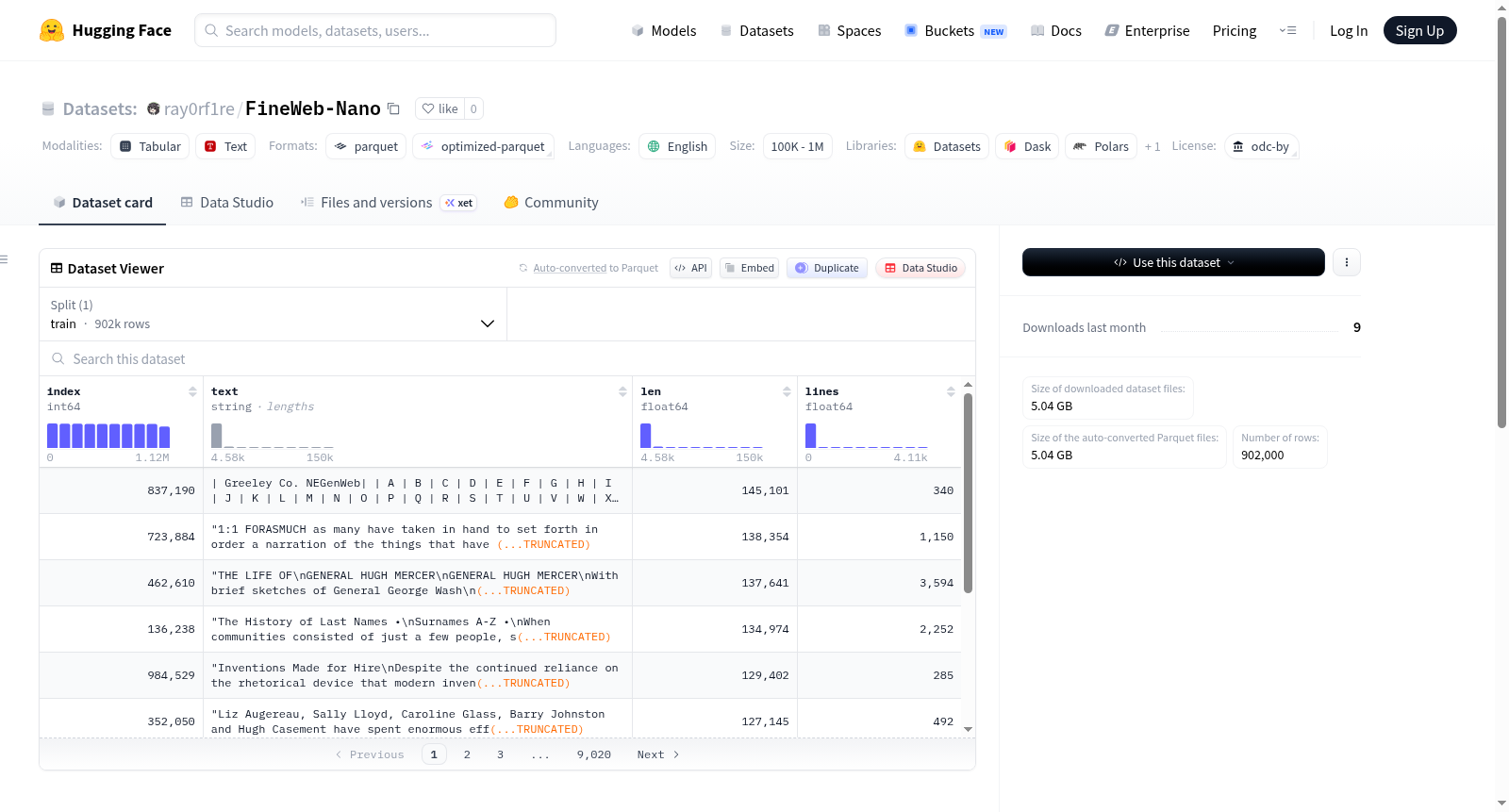Click the Sign Up button
This screenshot has height=812, width=1509.
coord(1419,30)
